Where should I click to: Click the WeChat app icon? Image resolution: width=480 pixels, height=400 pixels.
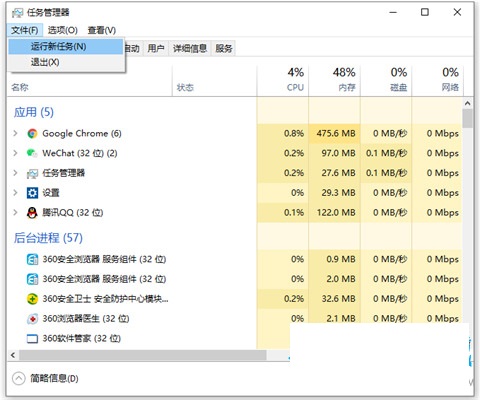point(32,153)
